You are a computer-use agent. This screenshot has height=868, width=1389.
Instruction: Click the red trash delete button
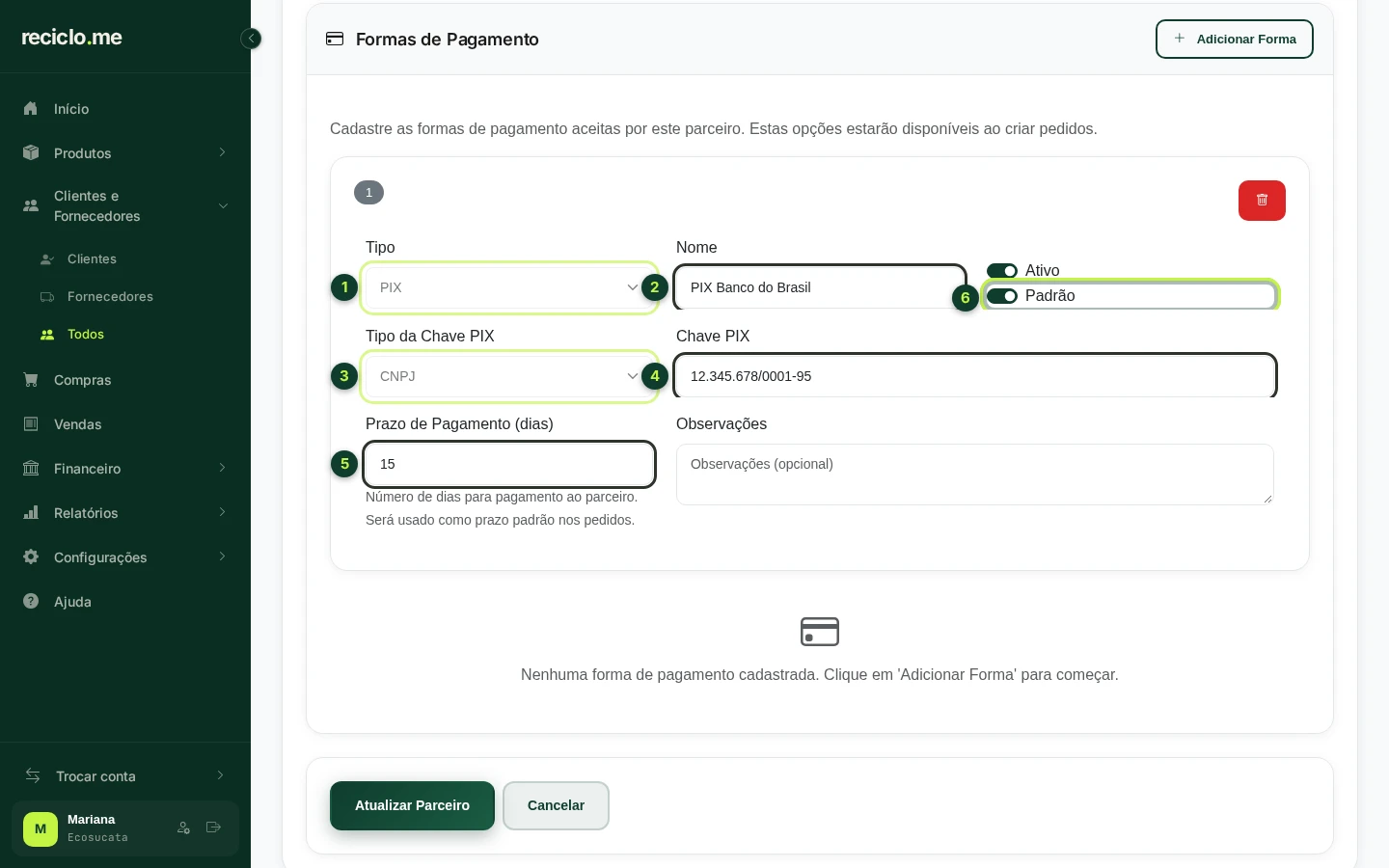pyautogui.click(x=1262, y=201)
